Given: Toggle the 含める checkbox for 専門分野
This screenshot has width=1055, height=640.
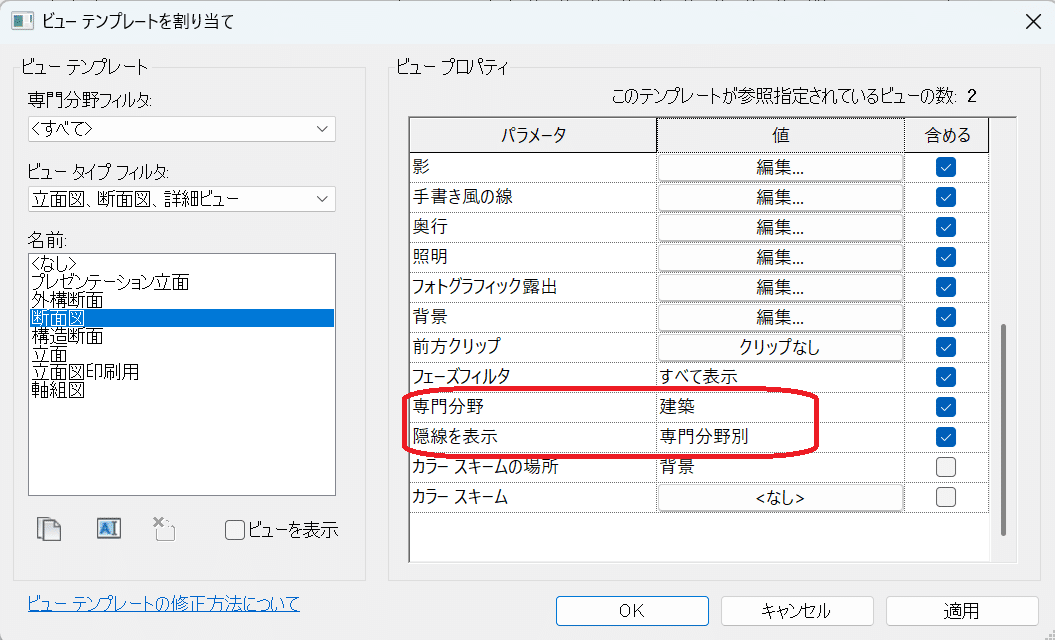Looking at the screenshot, I should [x=945, y=407].
